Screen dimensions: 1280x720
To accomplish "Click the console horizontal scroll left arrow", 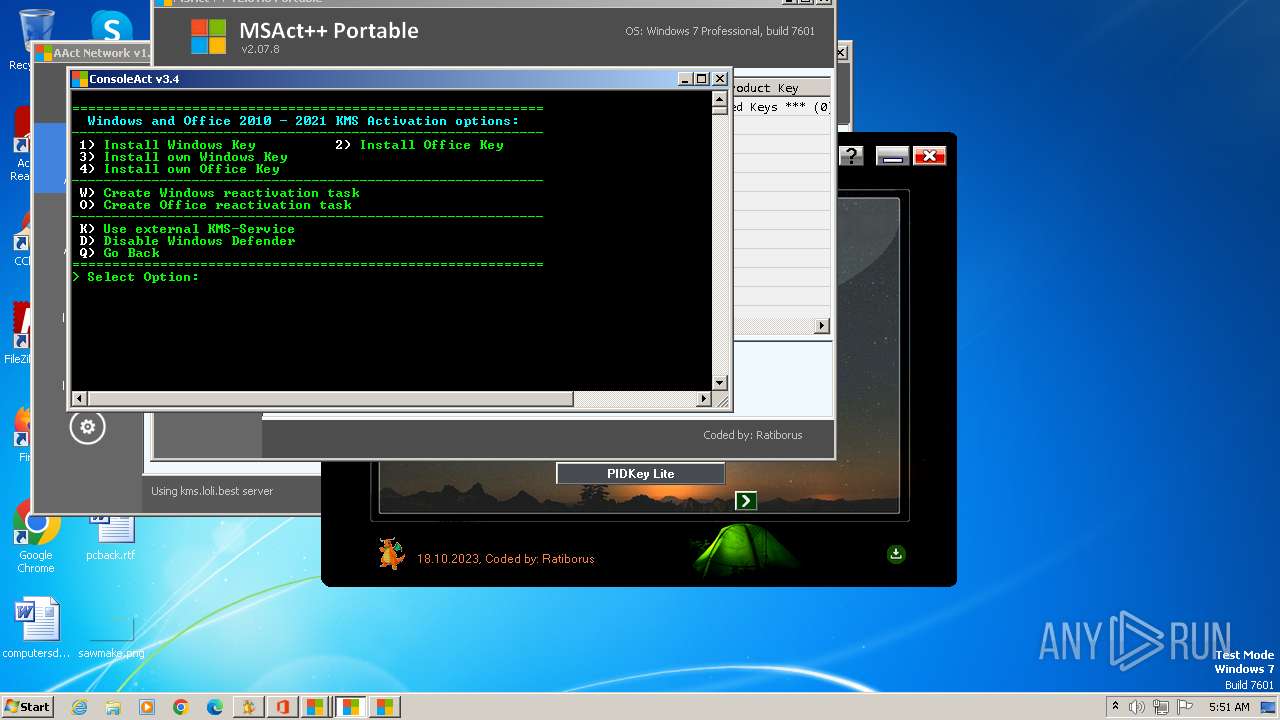I will (x=80, y=399).
